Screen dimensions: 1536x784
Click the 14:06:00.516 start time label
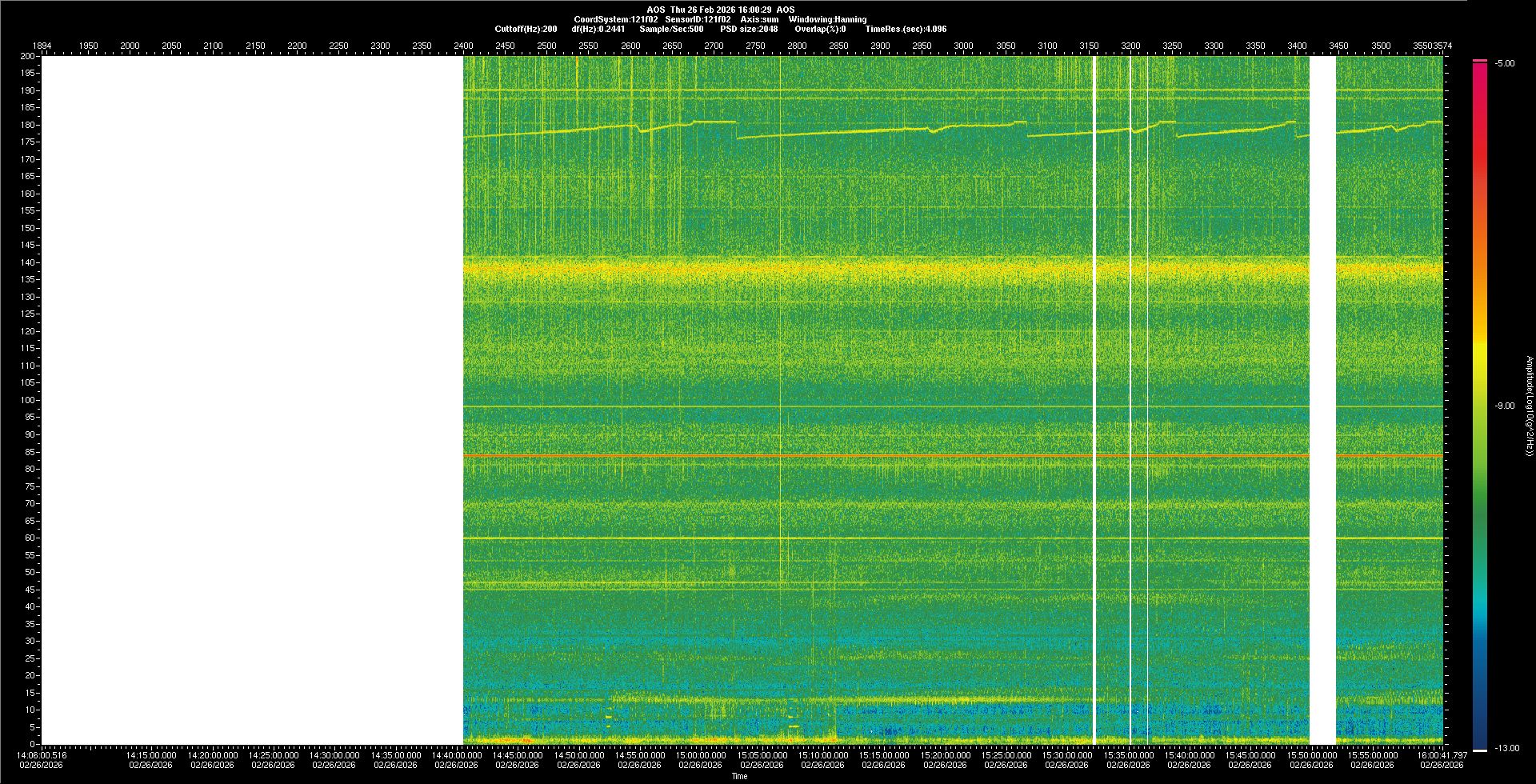42,755
